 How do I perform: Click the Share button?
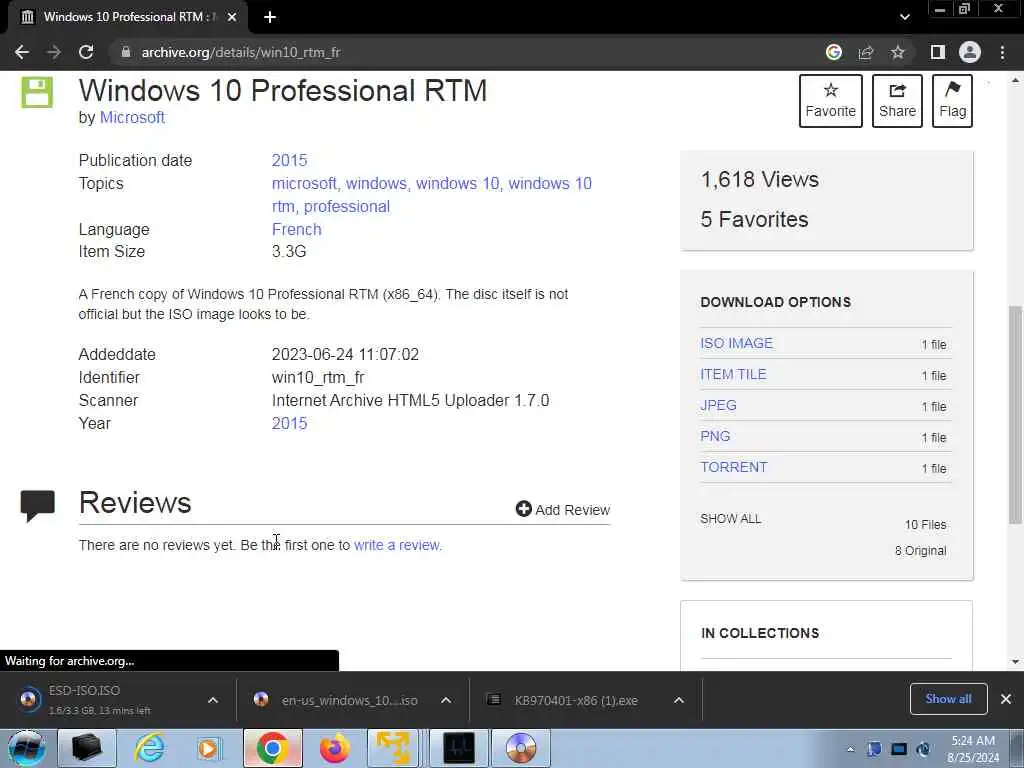[x=897, y=101]
